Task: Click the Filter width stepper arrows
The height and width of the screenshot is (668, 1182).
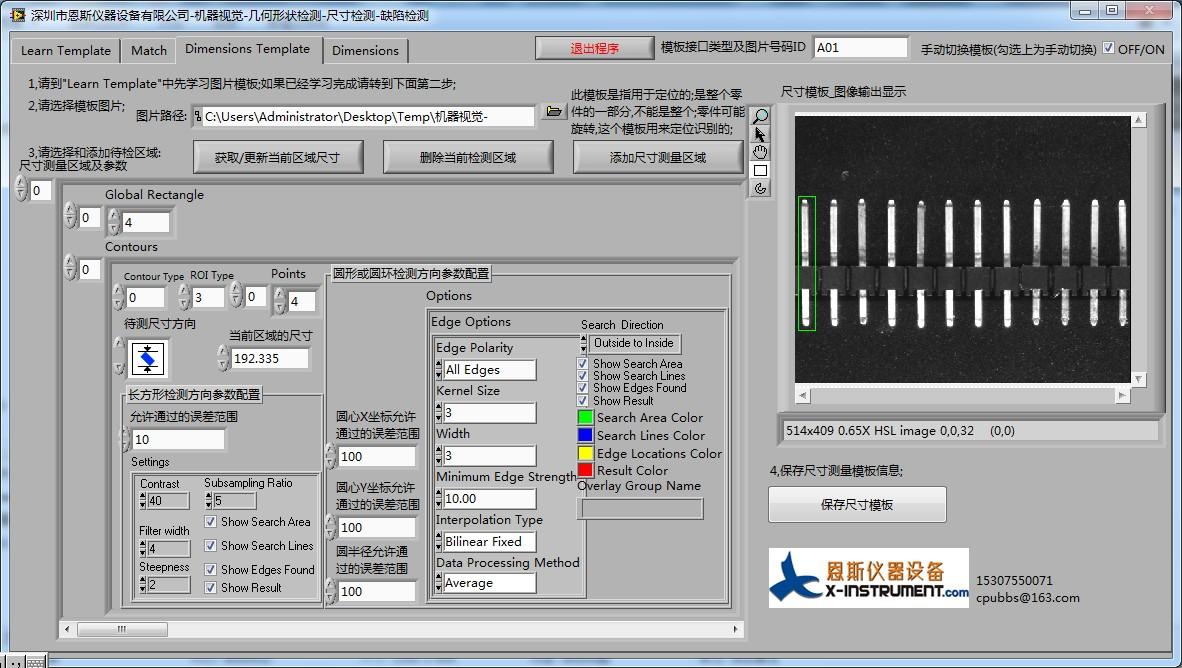Action: tap(143, 549)
